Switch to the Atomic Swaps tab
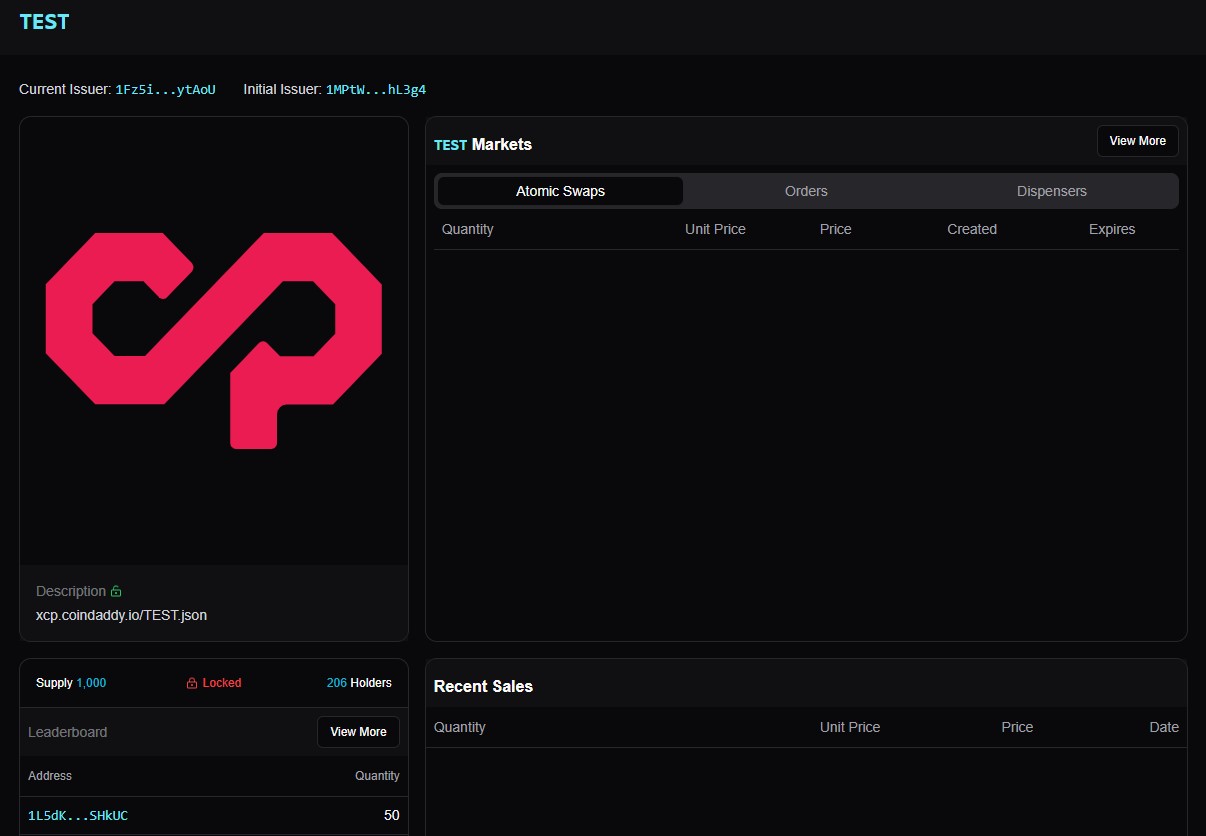 560,191
